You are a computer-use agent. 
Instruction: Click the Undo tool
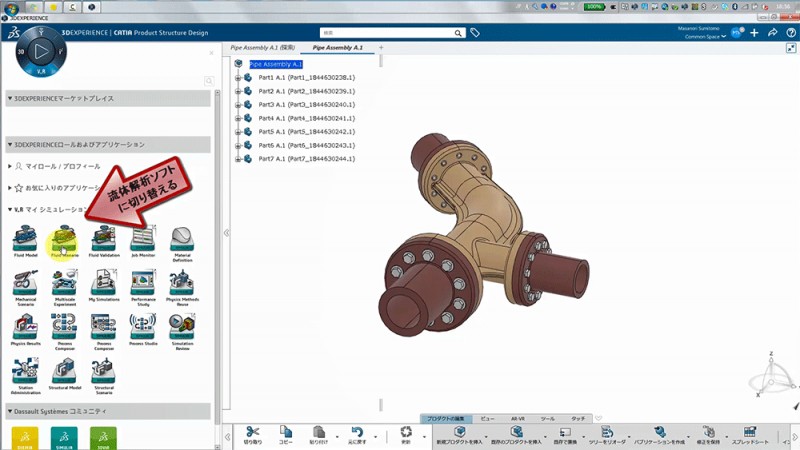click(357, 435)
